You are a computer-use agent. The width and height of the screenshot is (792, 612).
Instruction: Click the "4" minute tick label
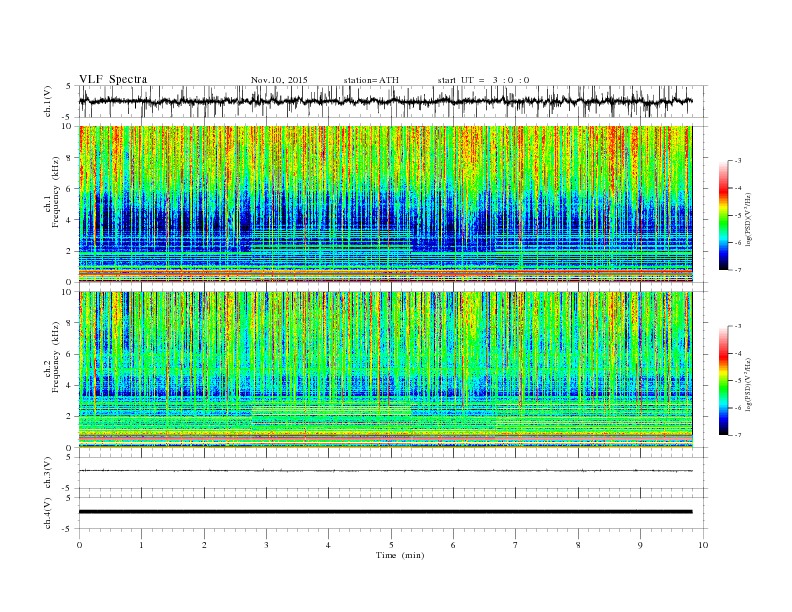point(329,545)
